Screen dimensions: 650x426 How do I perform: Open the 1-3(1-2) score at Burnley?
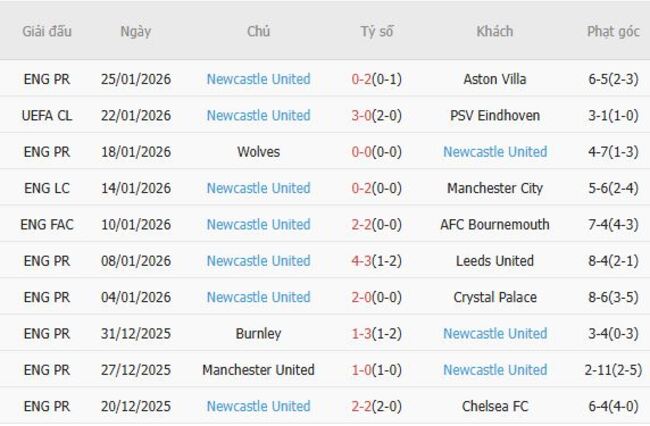click(377, 333)
